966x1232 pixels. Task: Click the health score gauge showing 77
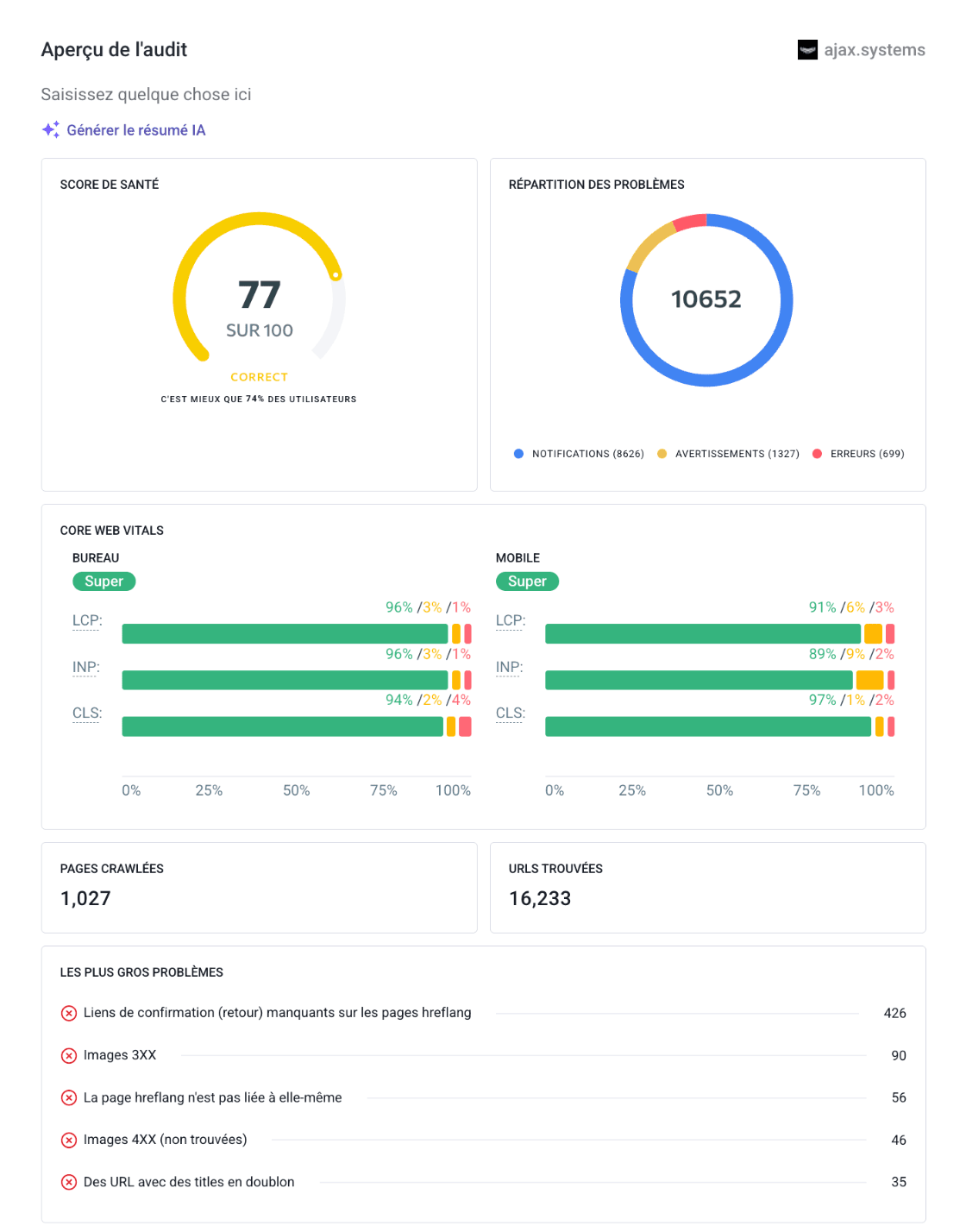(x=260, y=289)
